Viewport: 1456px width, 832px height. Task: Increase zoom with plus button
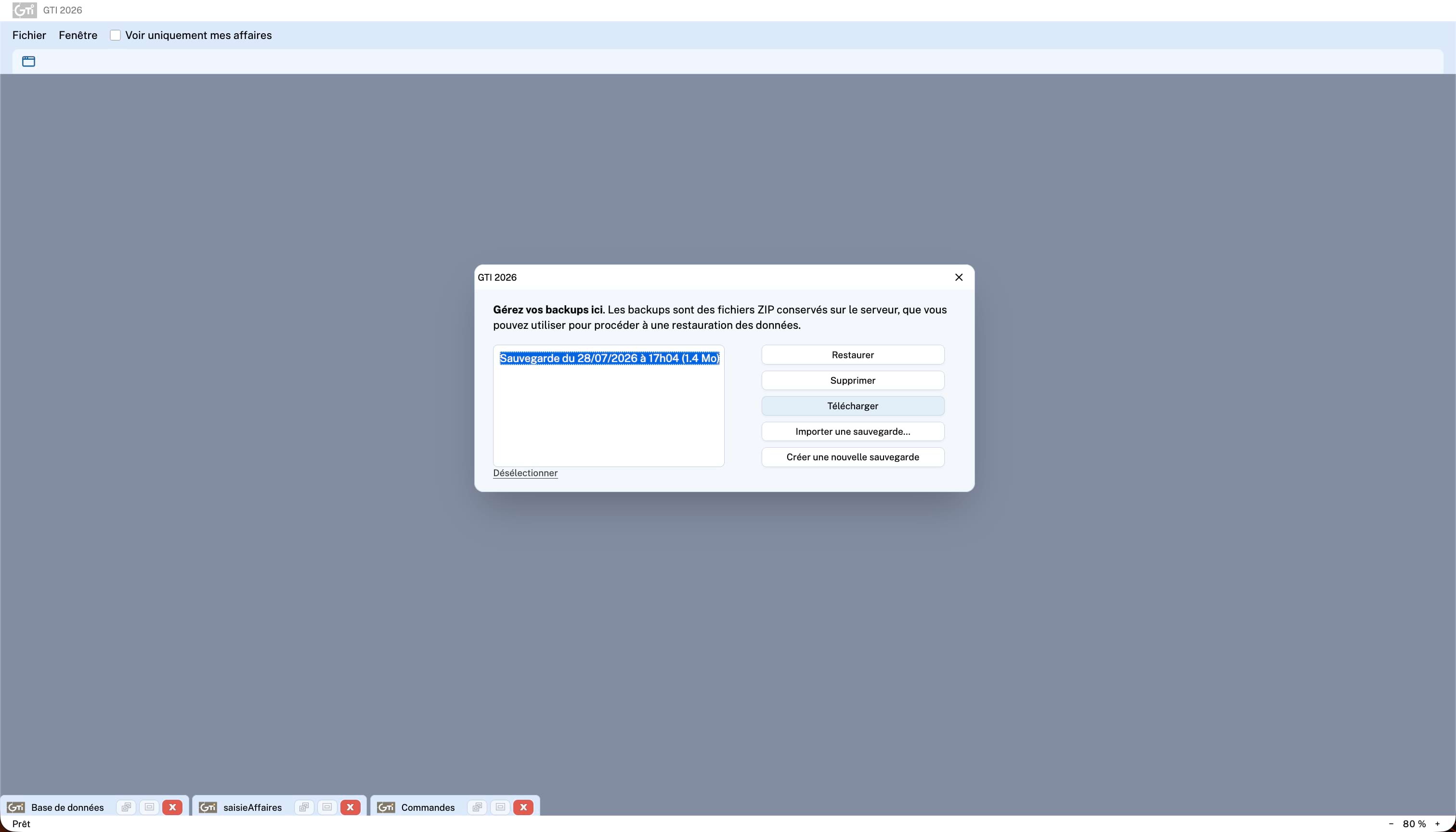(1437, 823)
